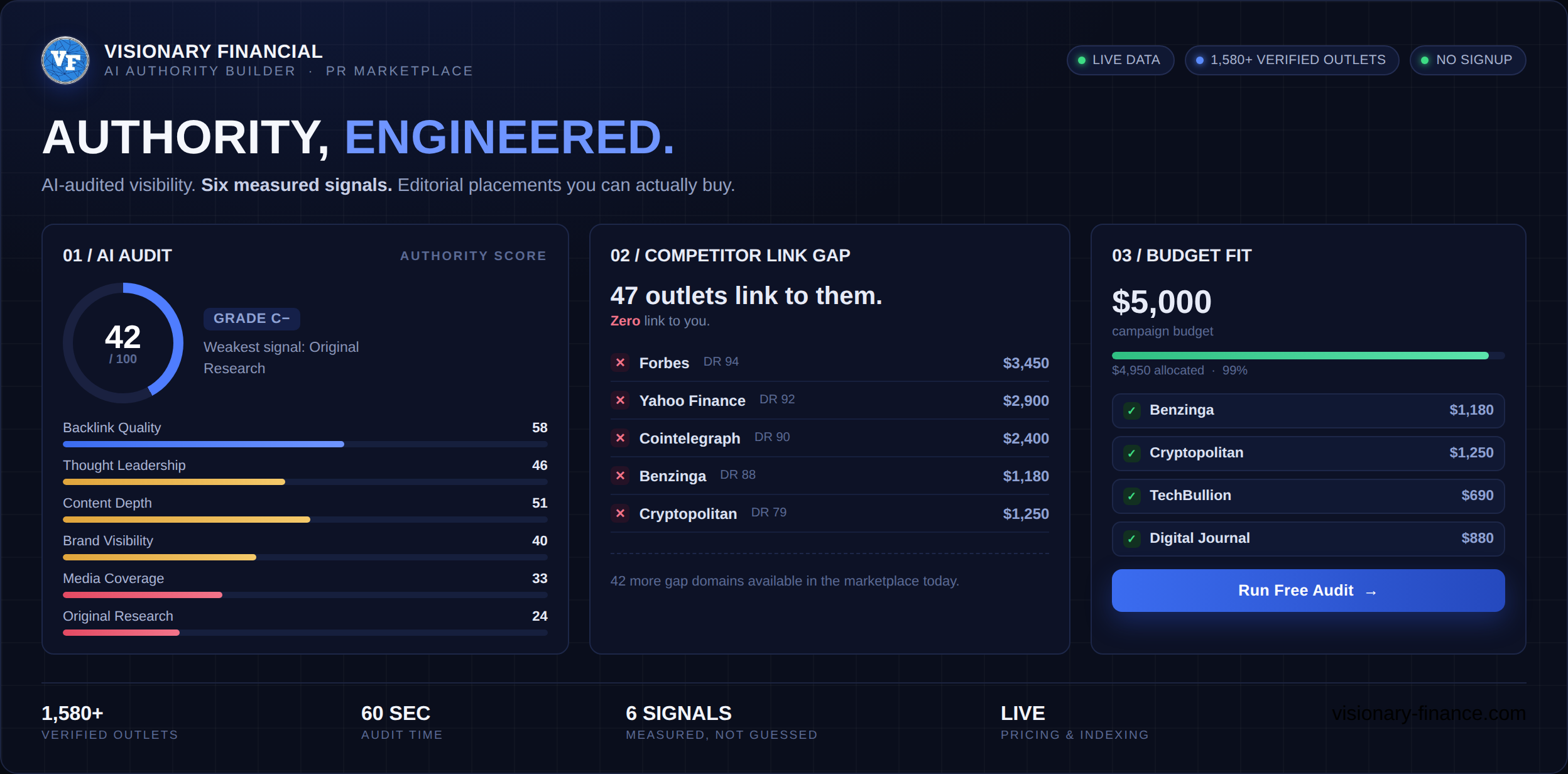Select the Yahoo Finance outlet name
The image size is (1568, 774).
click(692, 401)
